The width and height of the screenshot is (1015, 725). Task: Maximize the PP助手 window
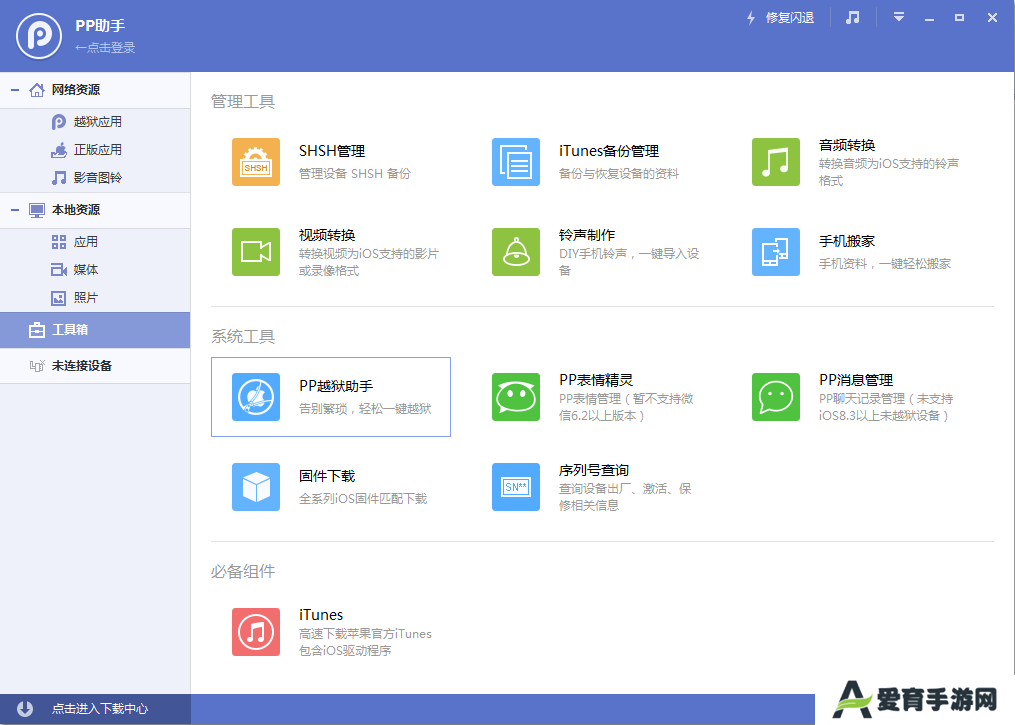[959, 18]
